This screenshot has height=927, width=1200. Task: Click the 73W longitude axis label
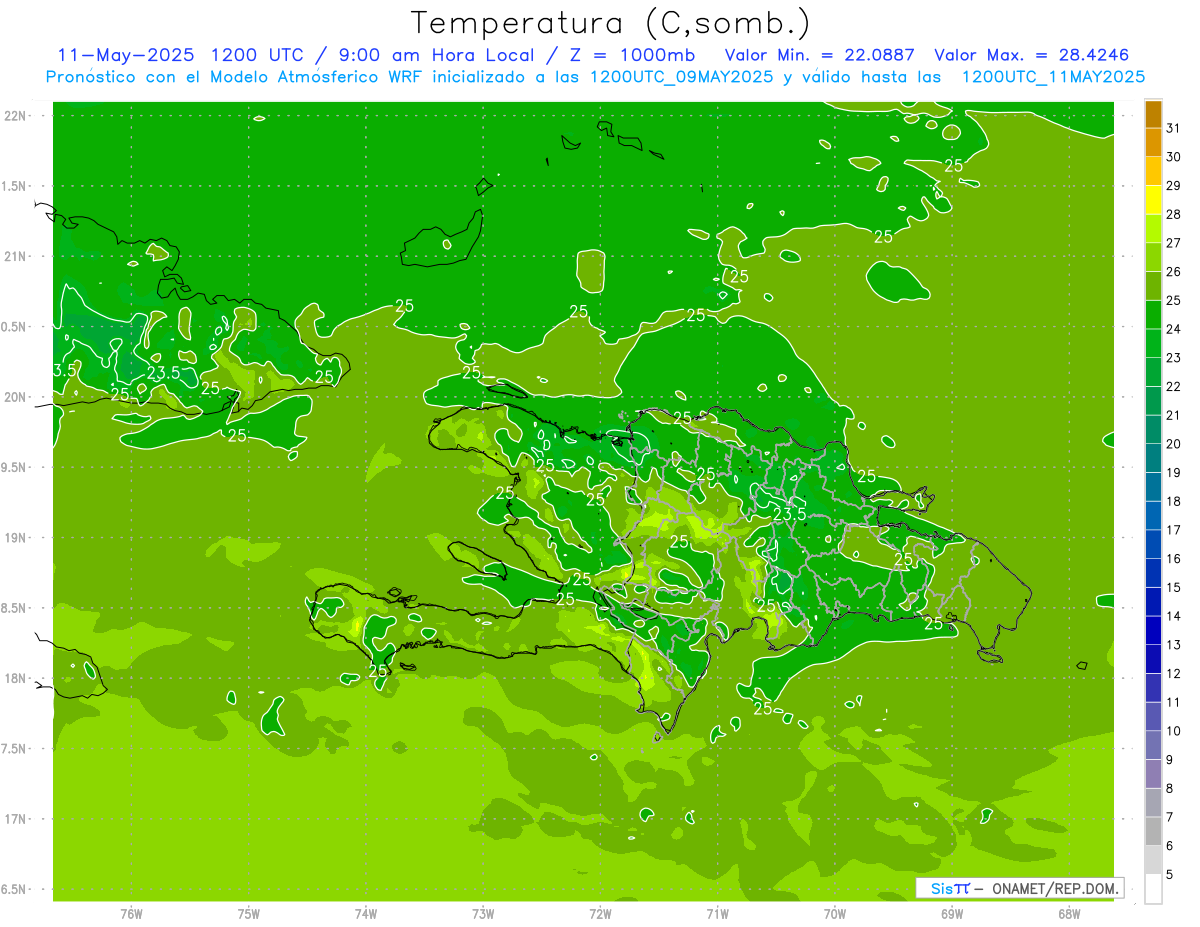click(483, 913)
